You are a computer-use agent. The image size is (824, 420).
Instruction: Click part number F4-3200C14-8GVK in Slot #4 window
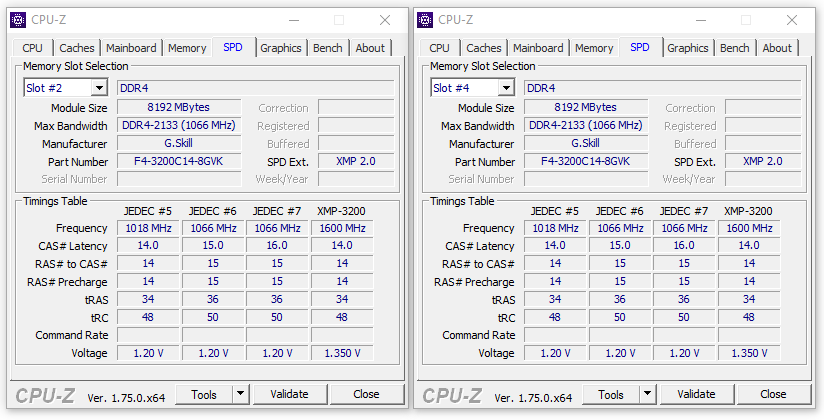click(585, 161)
